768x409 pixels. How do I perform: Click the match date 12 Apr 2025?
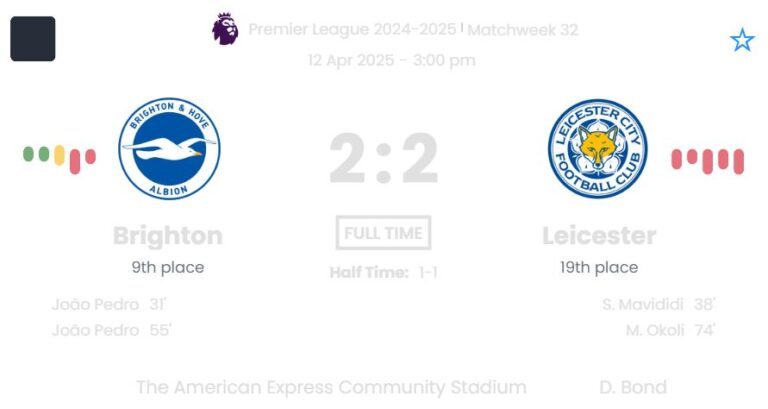350,60
